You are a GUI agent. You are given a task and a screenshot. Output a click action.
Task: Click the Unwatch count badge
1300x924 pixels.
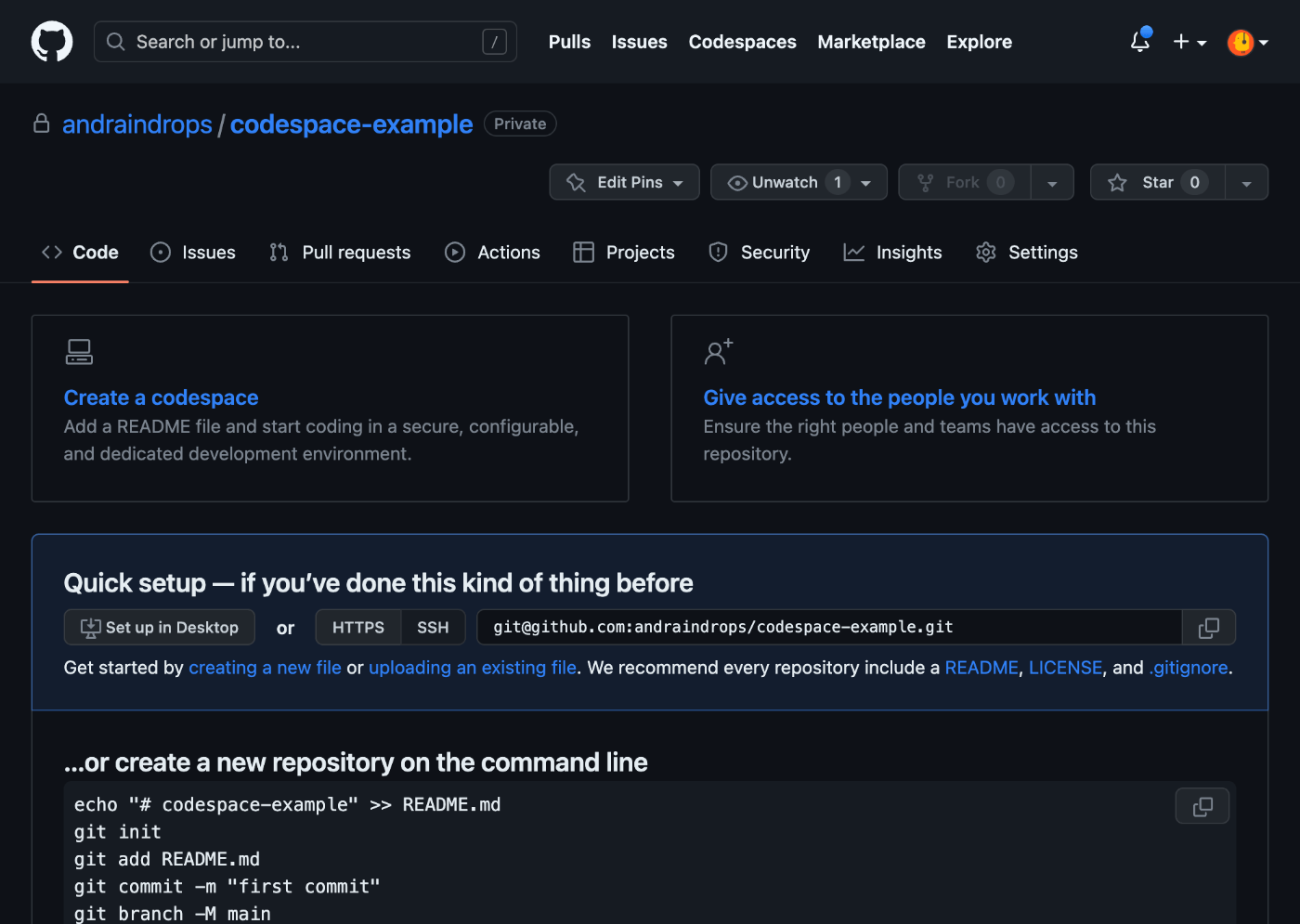point(838,182)
